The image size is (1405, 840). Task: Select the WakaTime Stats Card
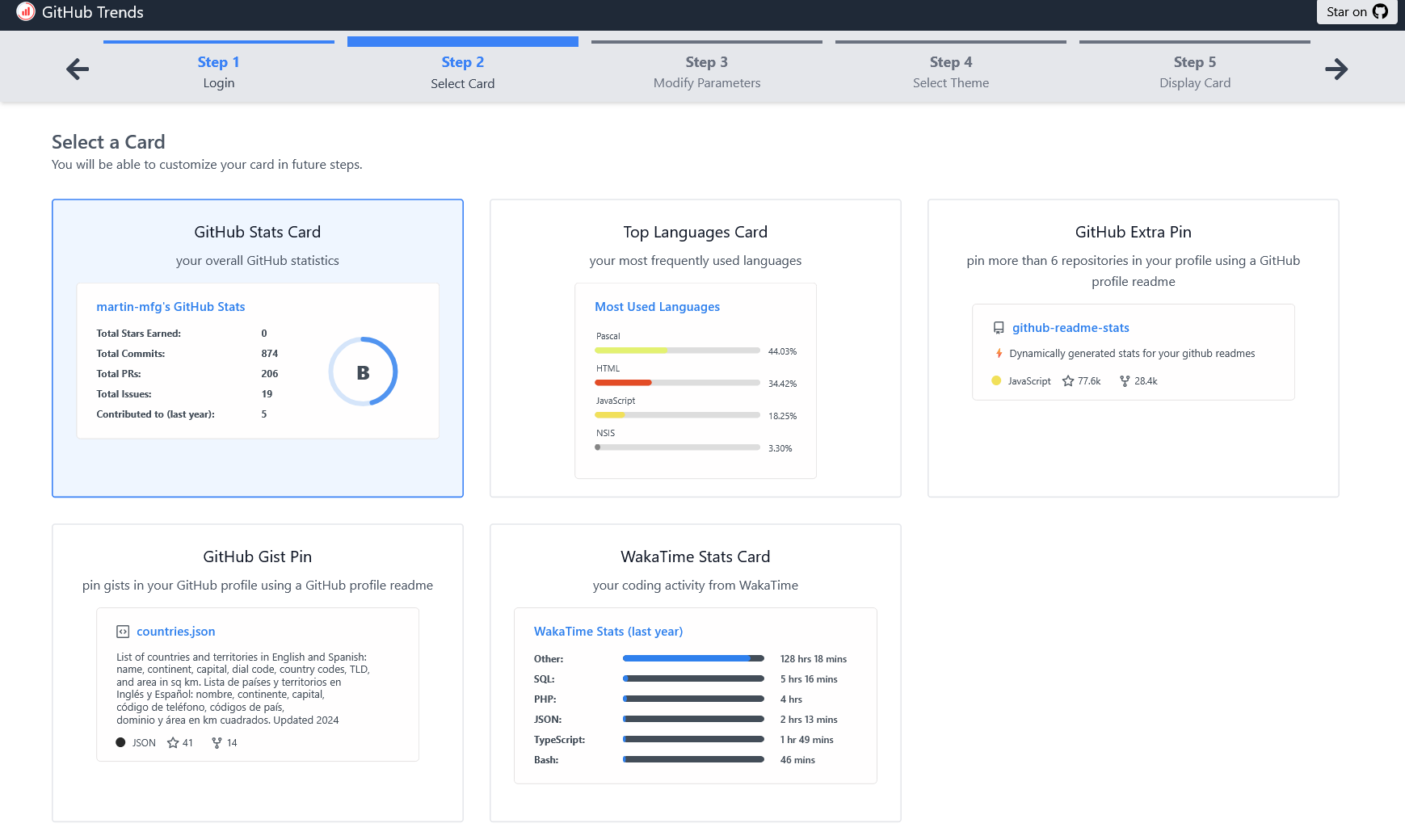(x=696, y=673)
